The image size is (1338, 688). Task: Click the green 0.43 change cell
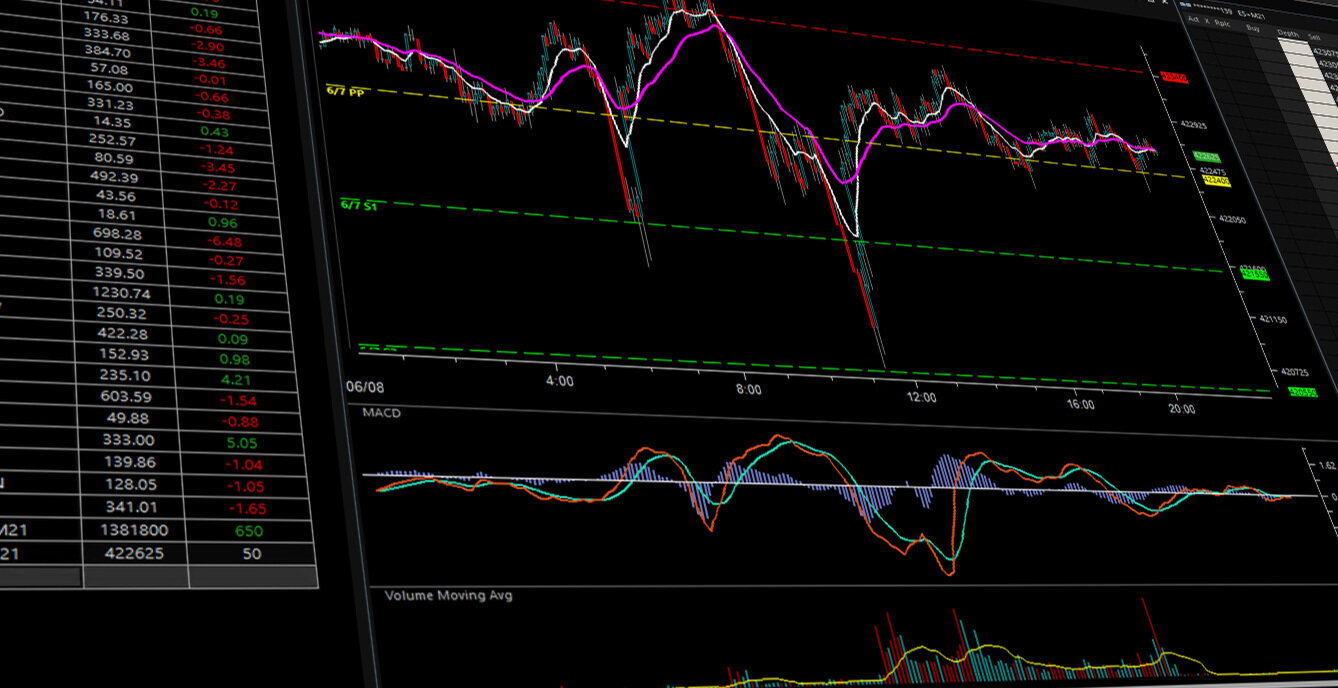pos(214,132)
